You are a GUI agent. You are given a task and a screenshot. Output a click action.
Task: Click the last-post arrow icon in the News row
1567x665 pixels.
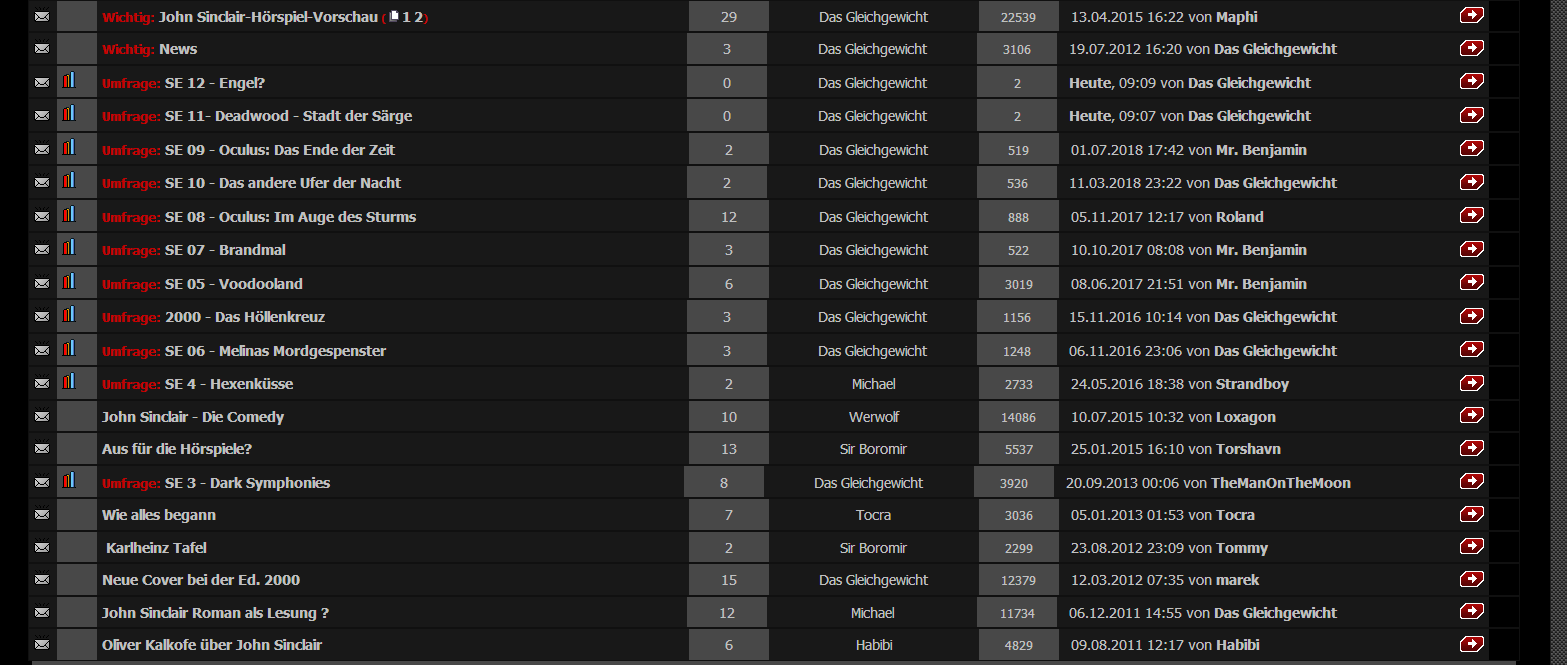tap(1471, 48)
